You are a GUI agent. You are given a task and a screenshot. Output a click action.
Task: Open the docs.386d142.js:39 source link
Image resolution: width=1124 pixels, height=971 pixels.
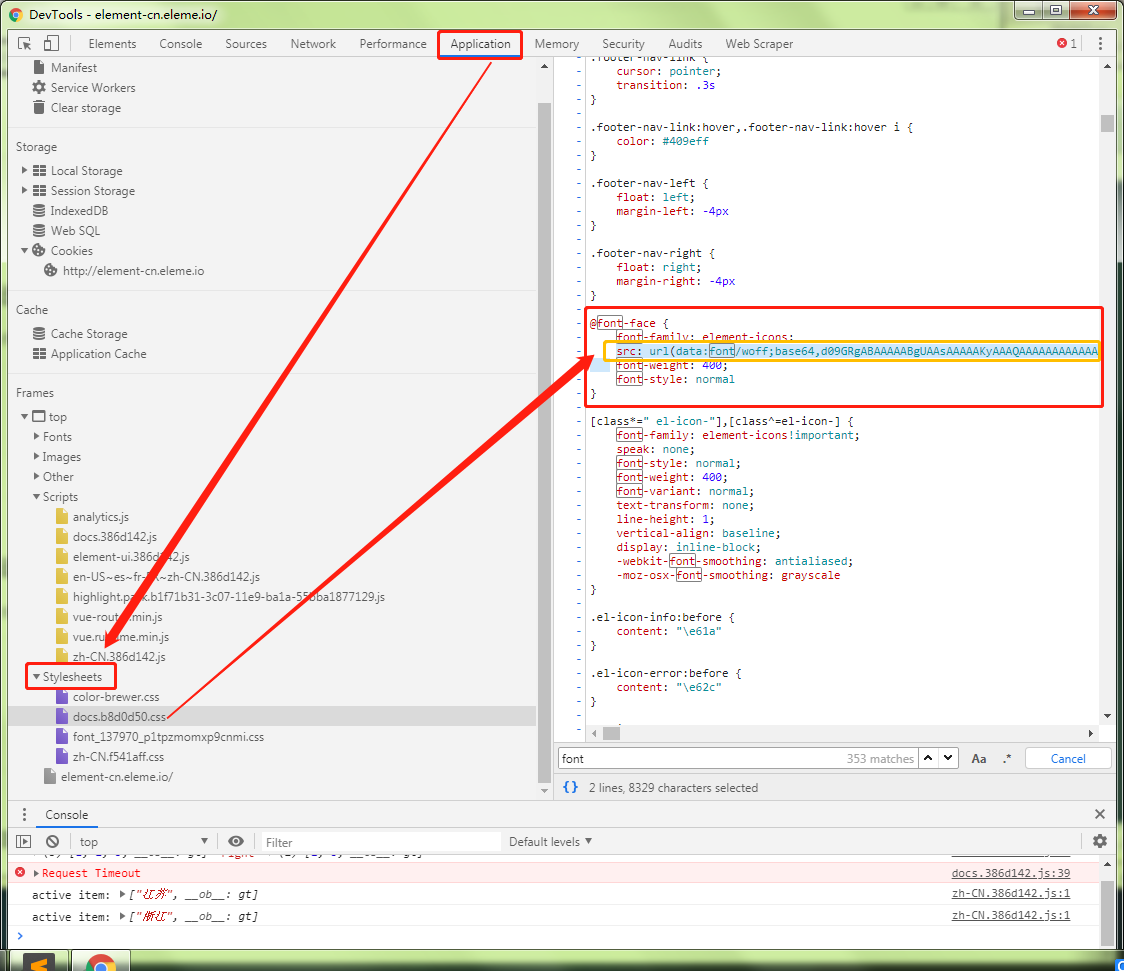[1011, 873]
